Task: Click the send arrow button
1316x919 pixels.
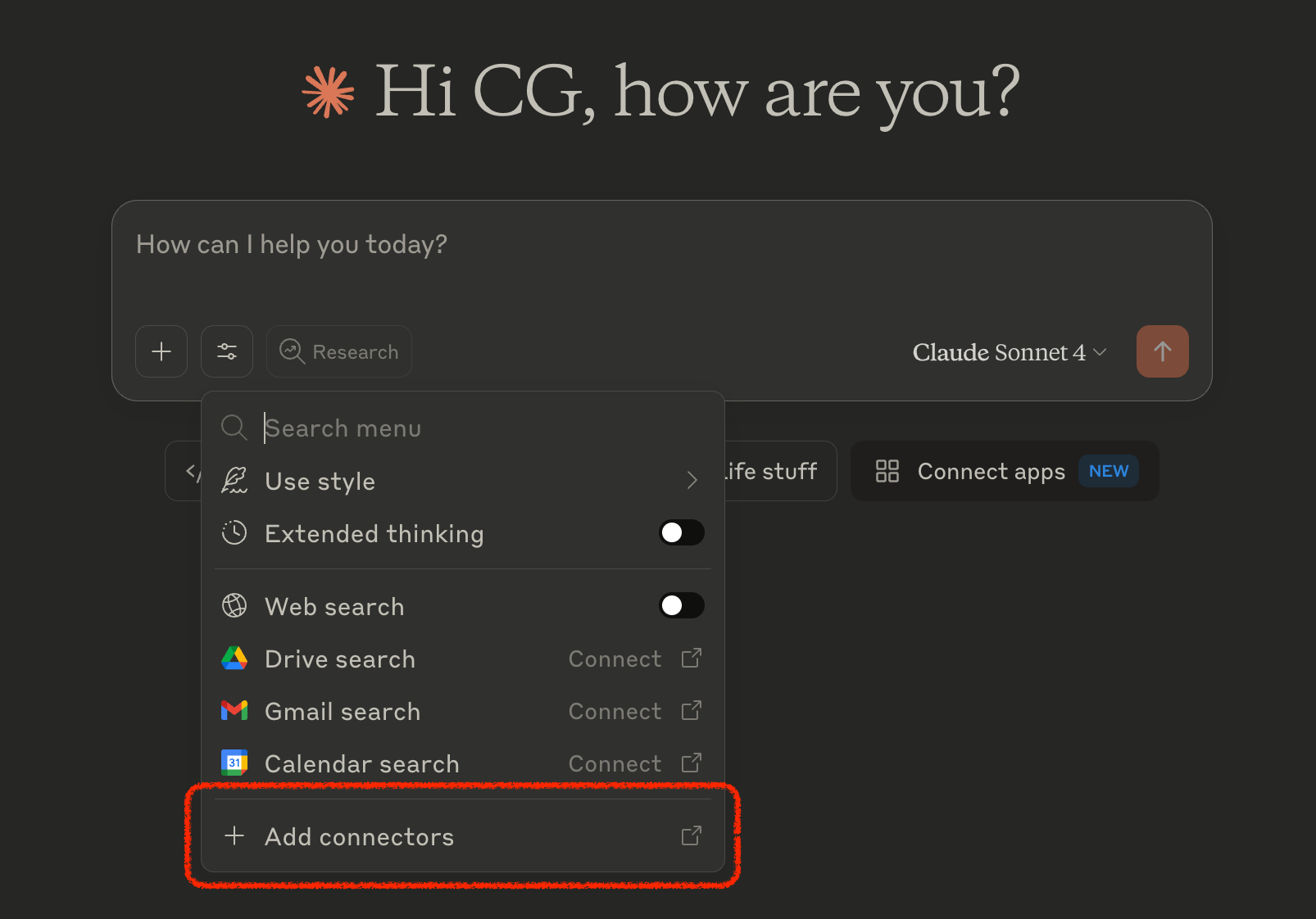Action: [x=1162, y=351]
